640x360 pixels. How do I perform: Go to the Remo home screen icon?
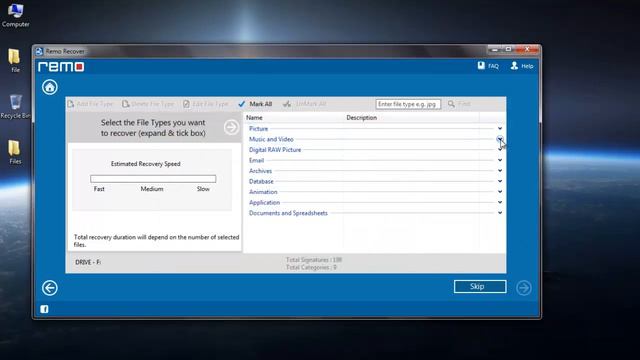click(x=50, y=87)
